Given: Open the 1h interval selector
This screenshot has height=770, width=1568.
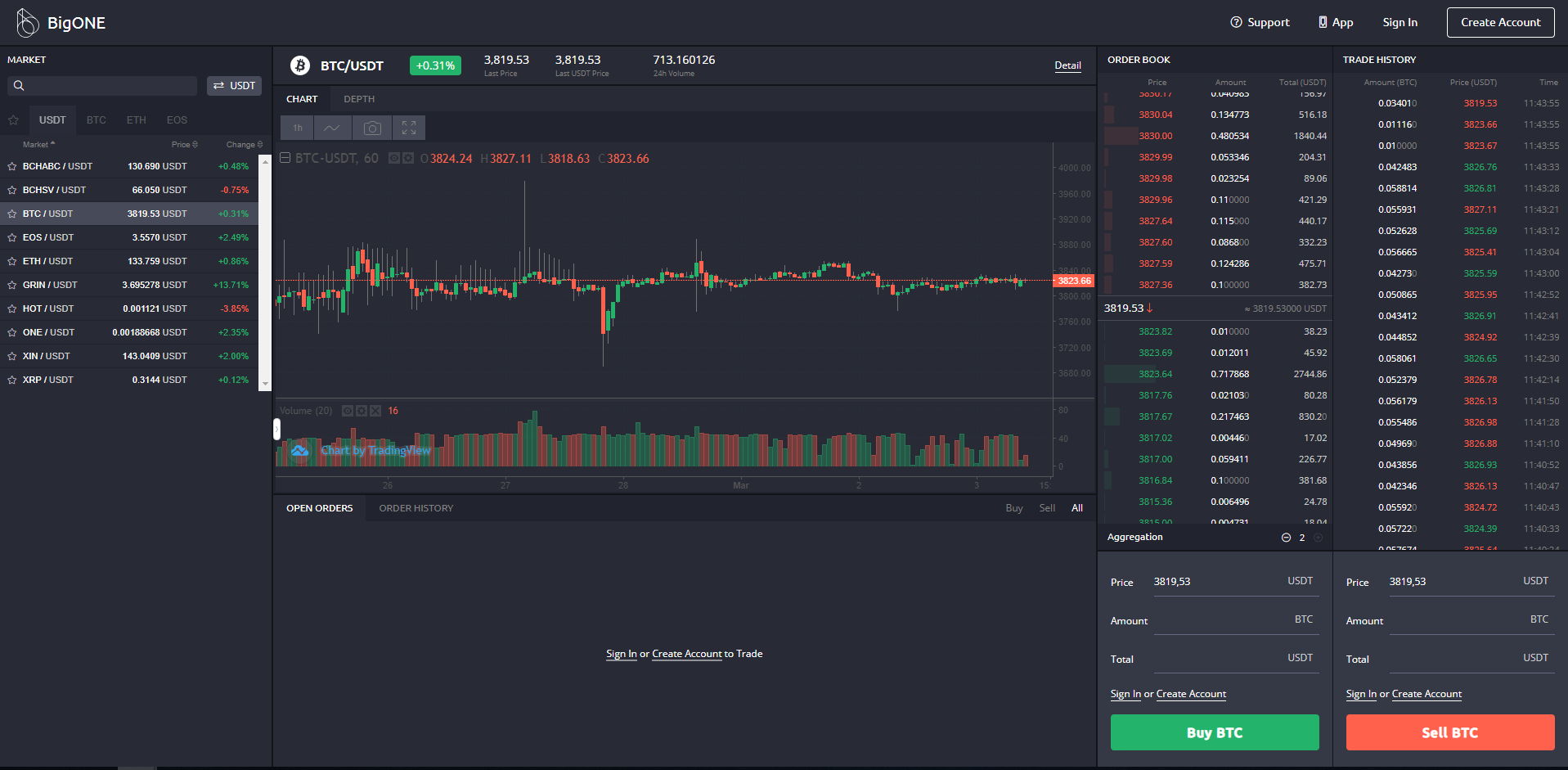Looking at the screenshot, I should coord(298,128).
